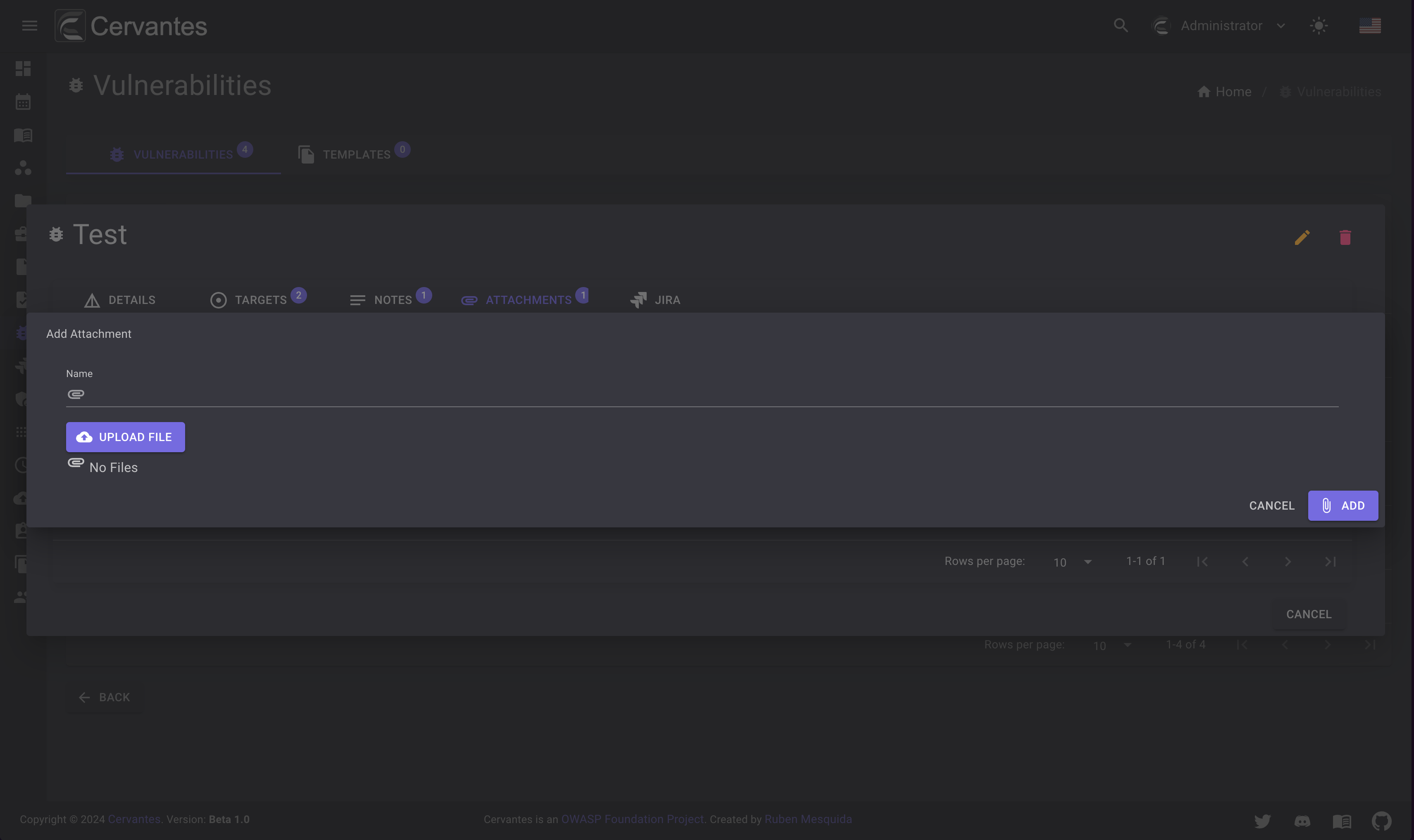Open the GitHub footer icon
Screen dimensions: 1414x840
point(1382,821)
